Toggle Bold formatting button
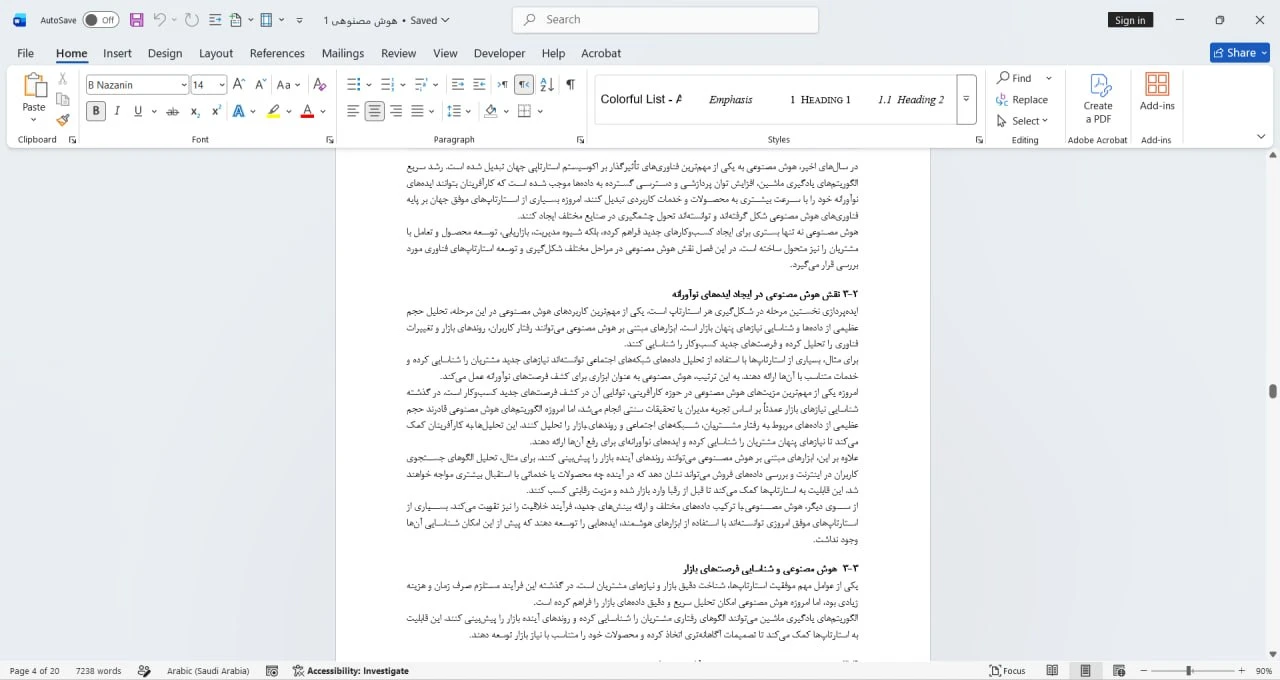This screenshot has width=1280, height=680. (x=96, y=111)
